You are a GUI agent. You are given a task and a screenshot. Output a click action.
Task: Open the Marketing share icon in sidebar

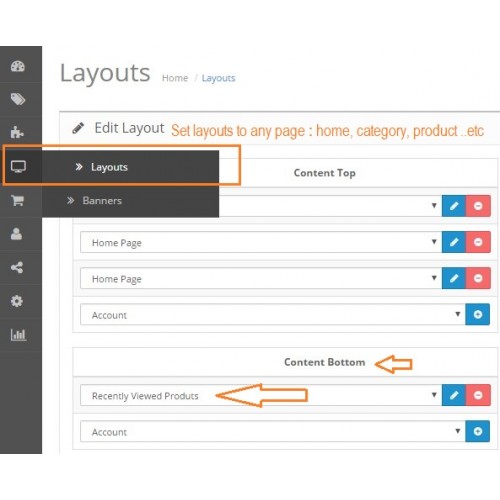pos(17,267)
